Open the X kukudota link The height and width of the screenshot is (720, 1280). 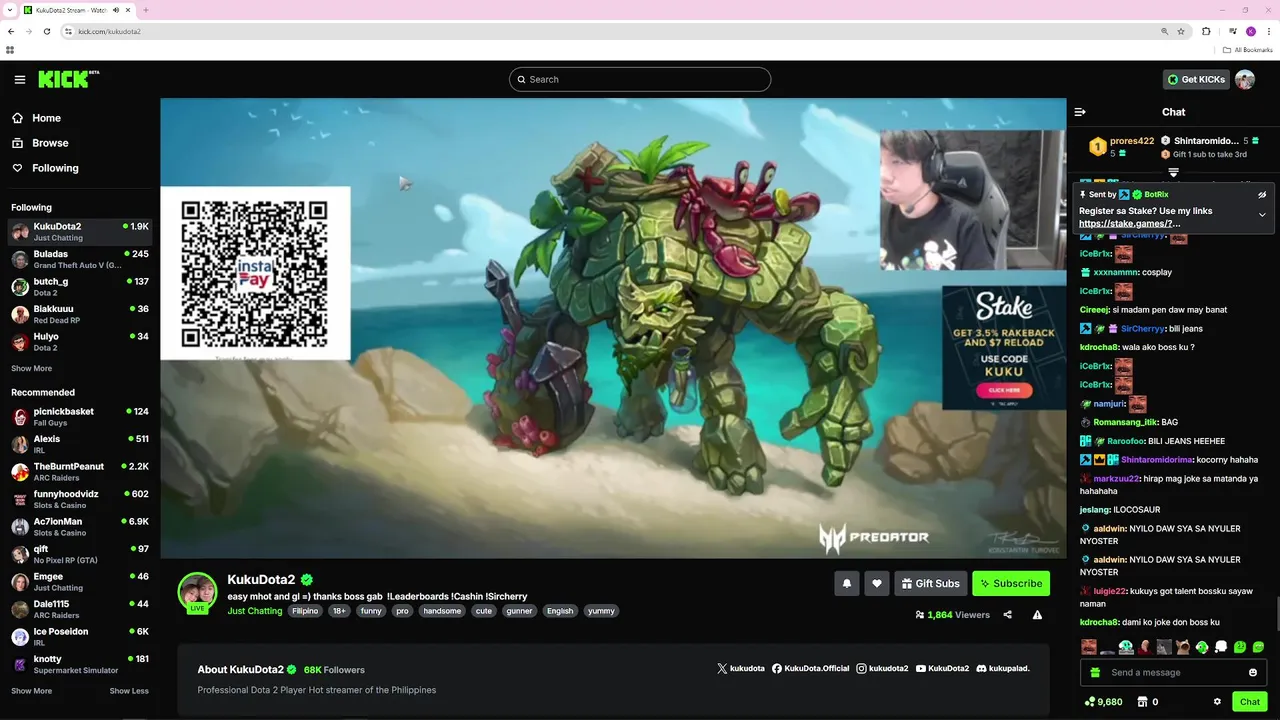click(741, 668)
